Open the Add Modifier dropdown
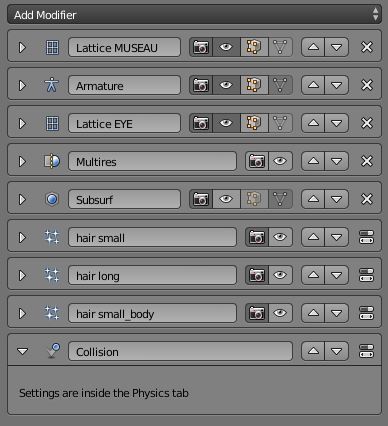388x426 pixels. 194,15
